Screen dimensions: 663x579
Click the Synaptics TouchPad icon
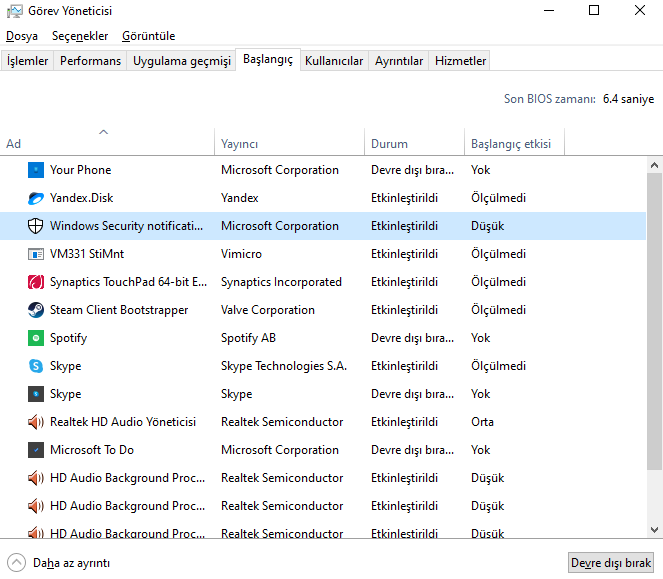pos(36,282)
